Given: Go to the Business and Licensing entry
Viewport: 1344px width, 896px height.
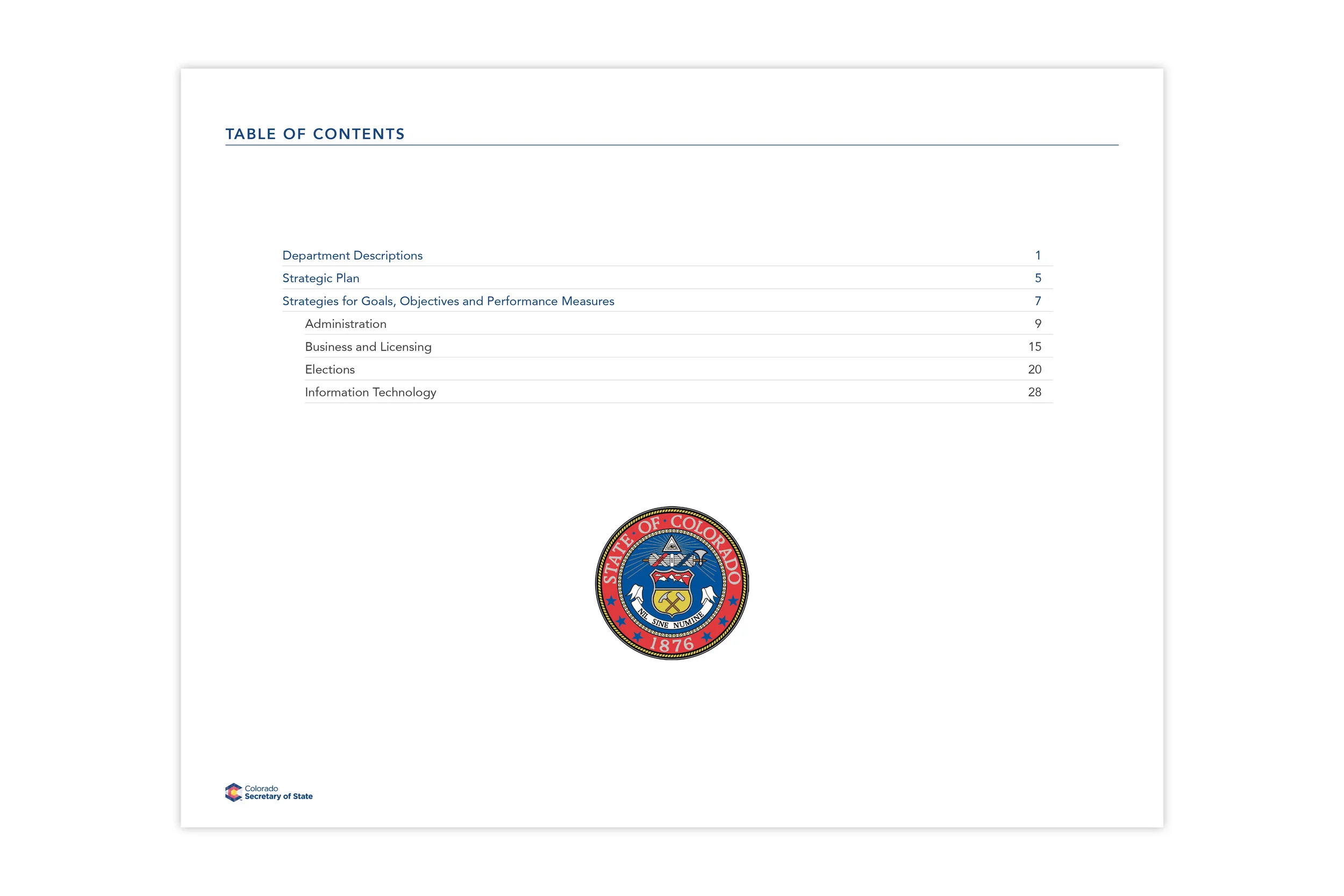Looking at the screenshot, I should click(368, 347).
